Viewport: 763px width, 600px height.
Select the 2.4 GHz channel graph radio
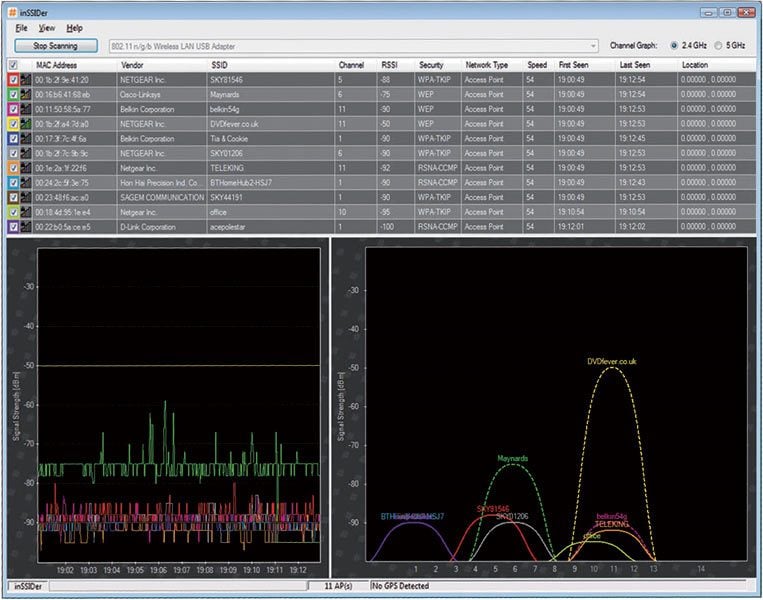(x=674, y=46)
